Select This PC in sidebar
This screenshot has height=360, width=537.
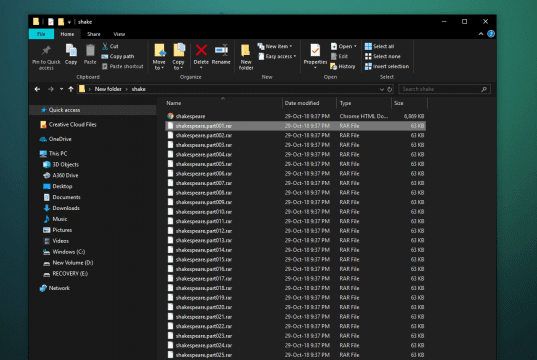tap(53, 153)
